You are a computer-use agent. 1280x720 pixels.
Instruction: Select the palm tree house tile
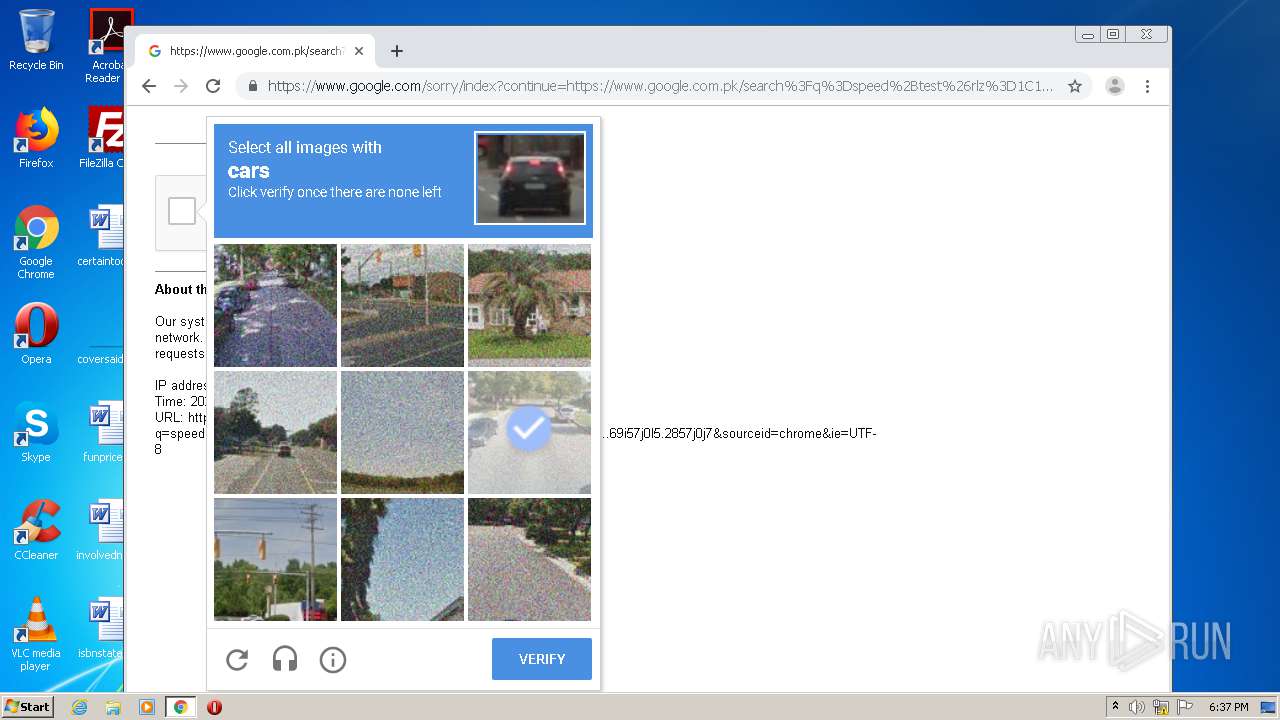[x=529, y=305]
